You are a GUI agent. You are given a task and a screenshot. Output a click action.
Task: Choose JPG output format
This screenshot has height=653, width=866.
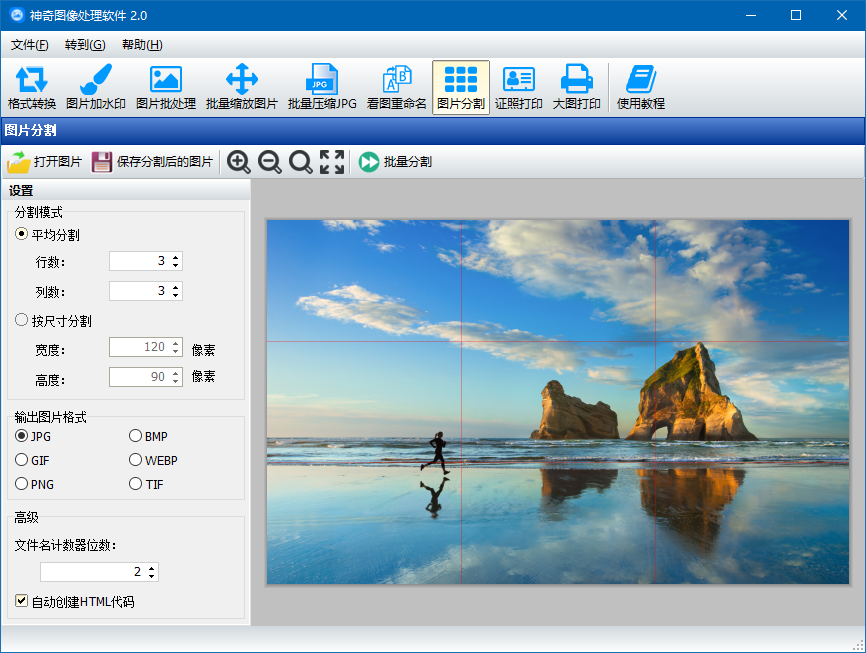coord(33,436)
